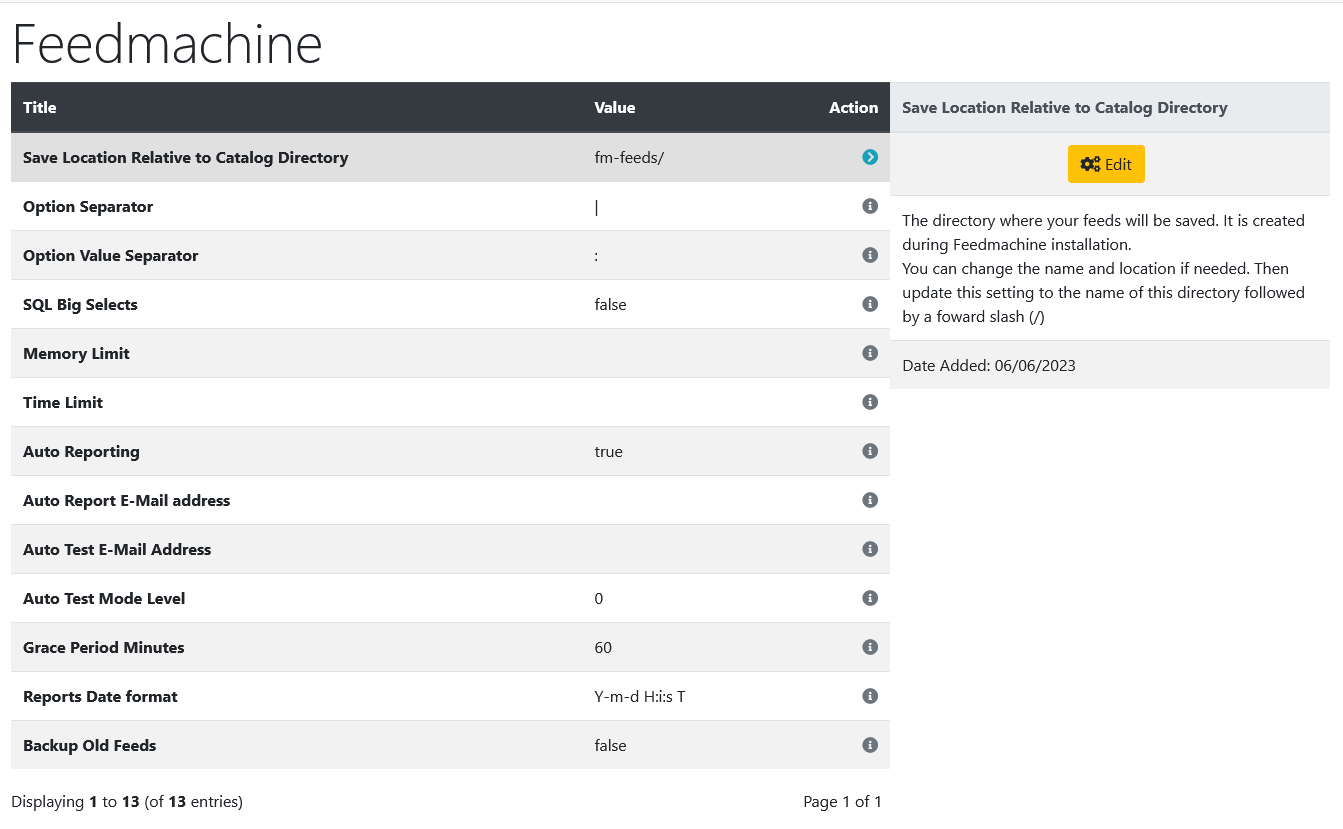Select info icon for Auto Report E-Mail address
Viewport: 1343px width, 829px height.
pyautogui.click(x=870, y=500)
